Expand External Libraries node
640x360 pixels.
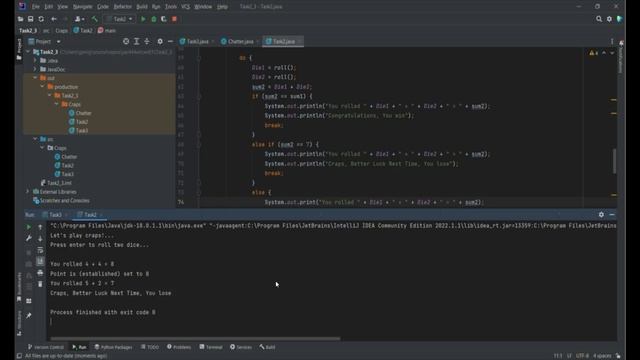(28, 191)
